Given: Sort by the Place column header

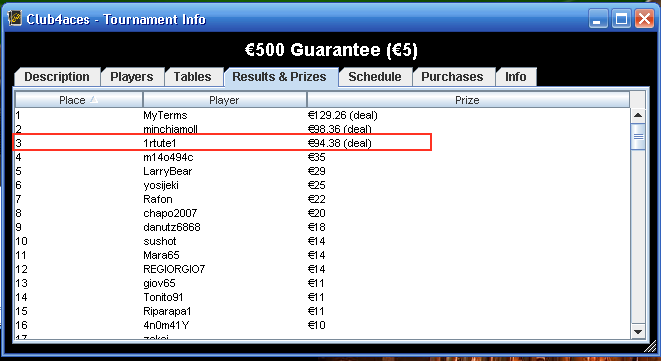Looking at the screenshot, I should pyautogui.click(x=79, y=100).
